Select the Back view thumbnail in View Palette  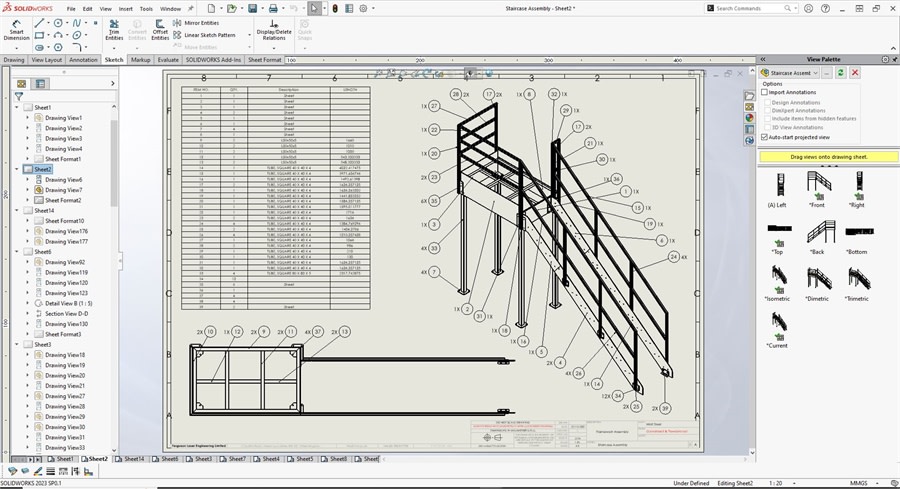pyautogui.click(x=822, y=233)
